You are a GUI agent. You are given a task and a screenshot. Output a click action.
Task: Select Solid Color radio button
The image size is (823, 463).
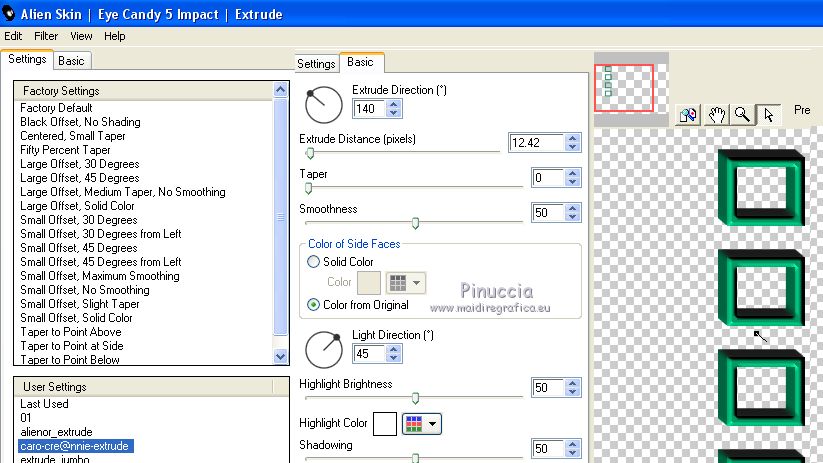[313, 261]
